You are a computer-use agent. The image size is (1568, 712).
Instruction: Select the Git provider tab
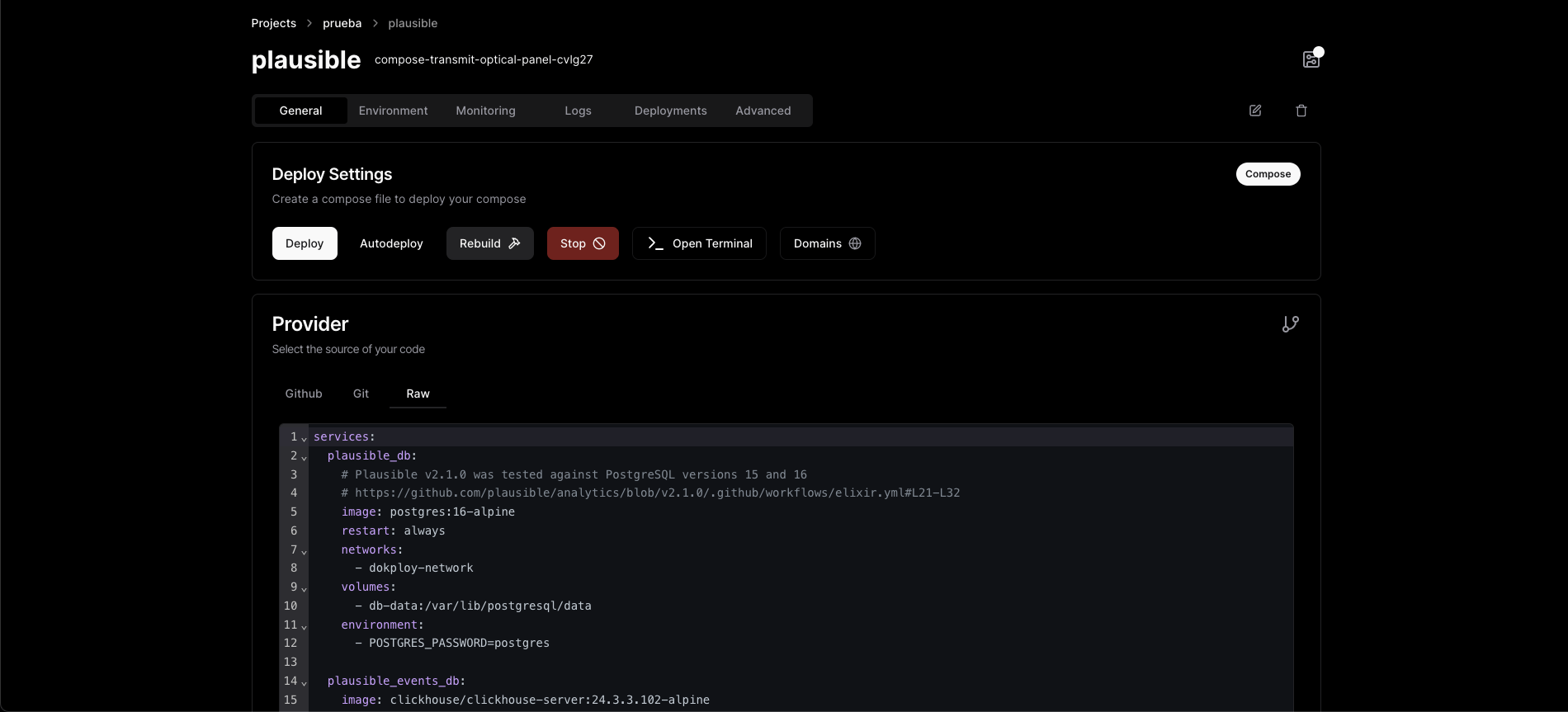point(361,394)
